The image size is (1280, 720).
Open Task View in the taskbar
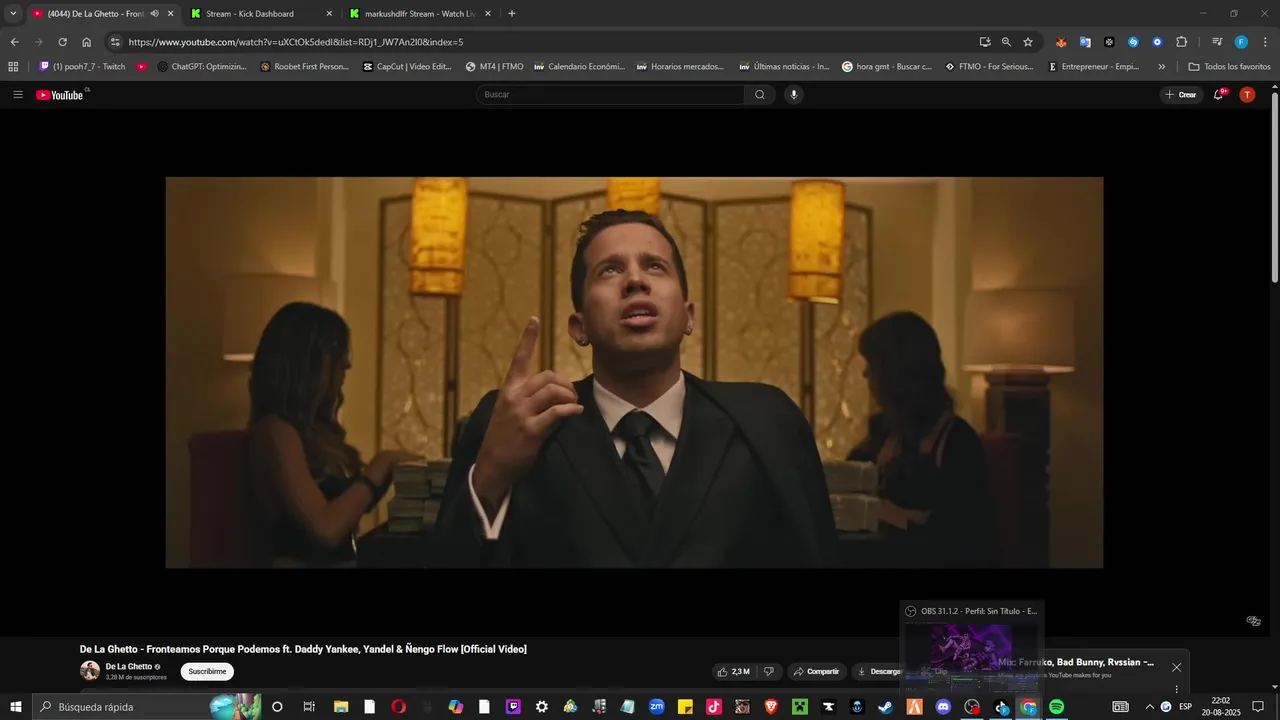pyautogui.click(x=309, y=707)
